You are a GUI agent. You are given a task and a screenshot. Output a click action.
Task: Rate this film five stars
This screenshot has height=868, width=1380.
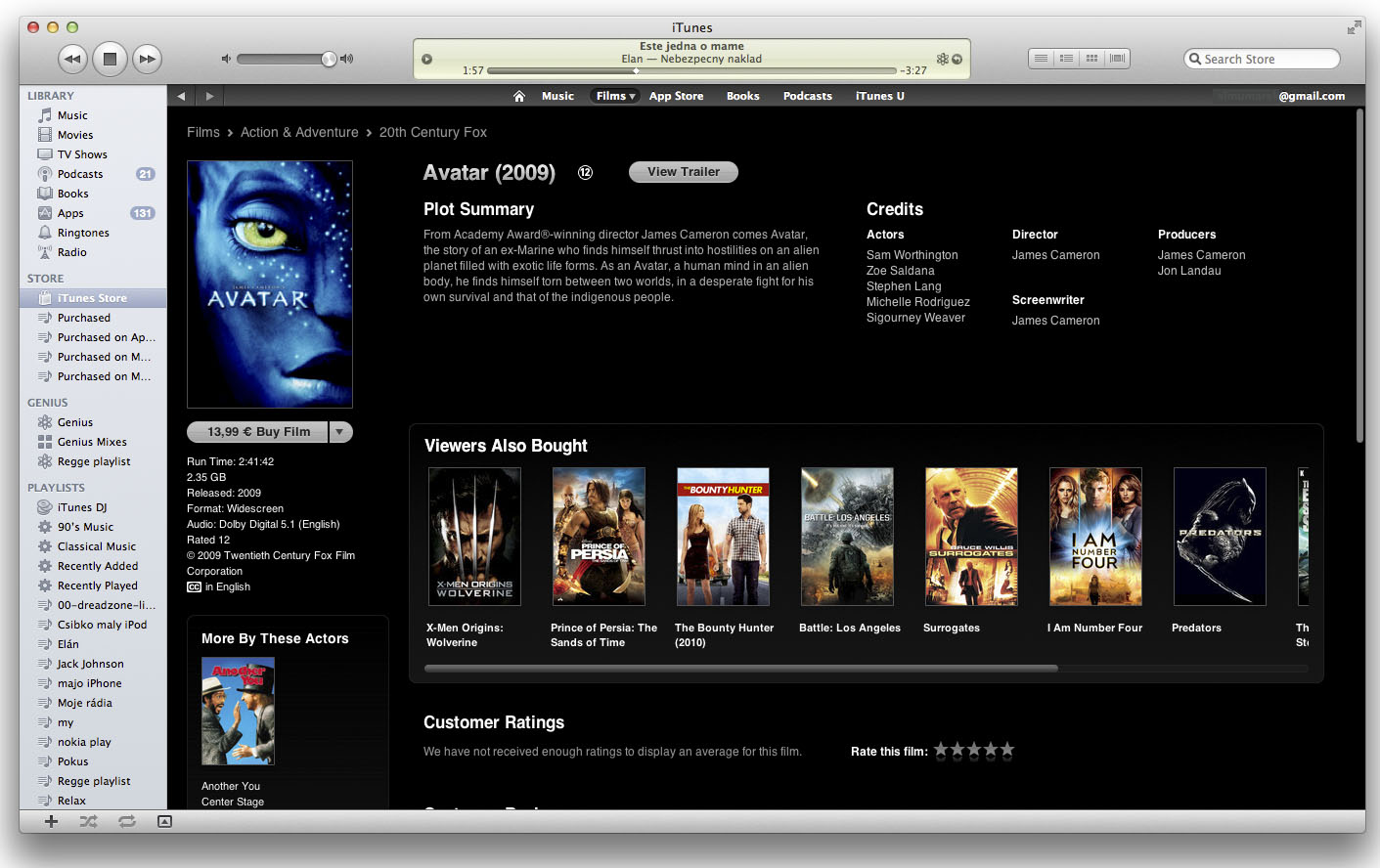pos(1007,751)
